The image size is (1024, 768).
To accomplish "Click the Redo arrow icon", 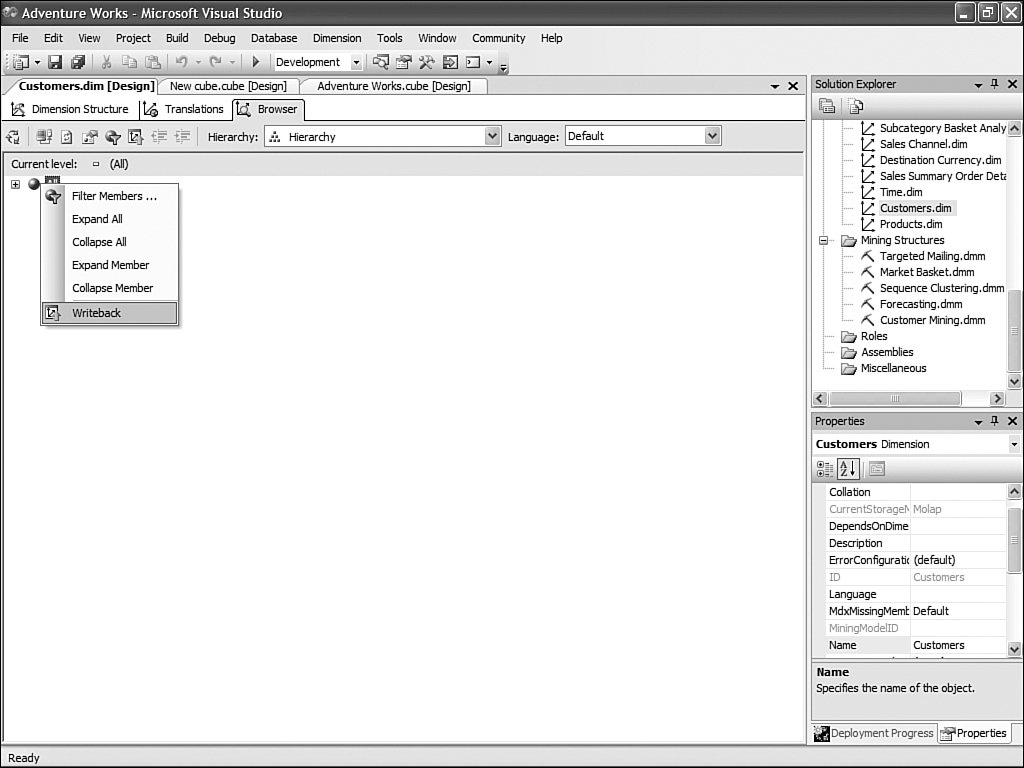I will [215, 62].
